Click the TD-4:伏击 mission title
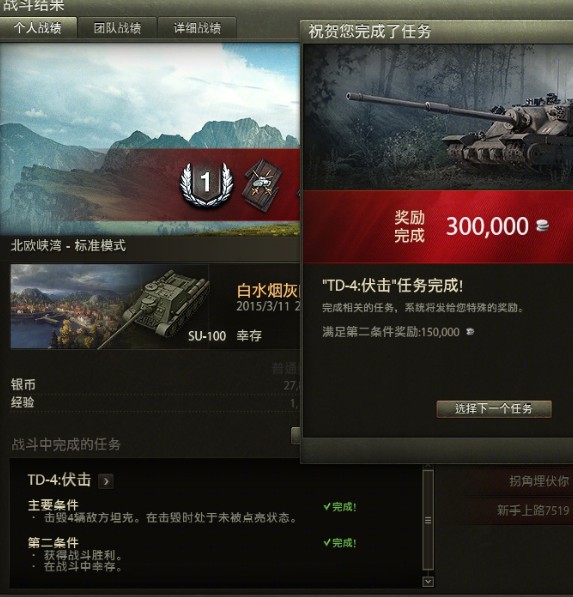This screenshot has width=573, height=597. 59,480
